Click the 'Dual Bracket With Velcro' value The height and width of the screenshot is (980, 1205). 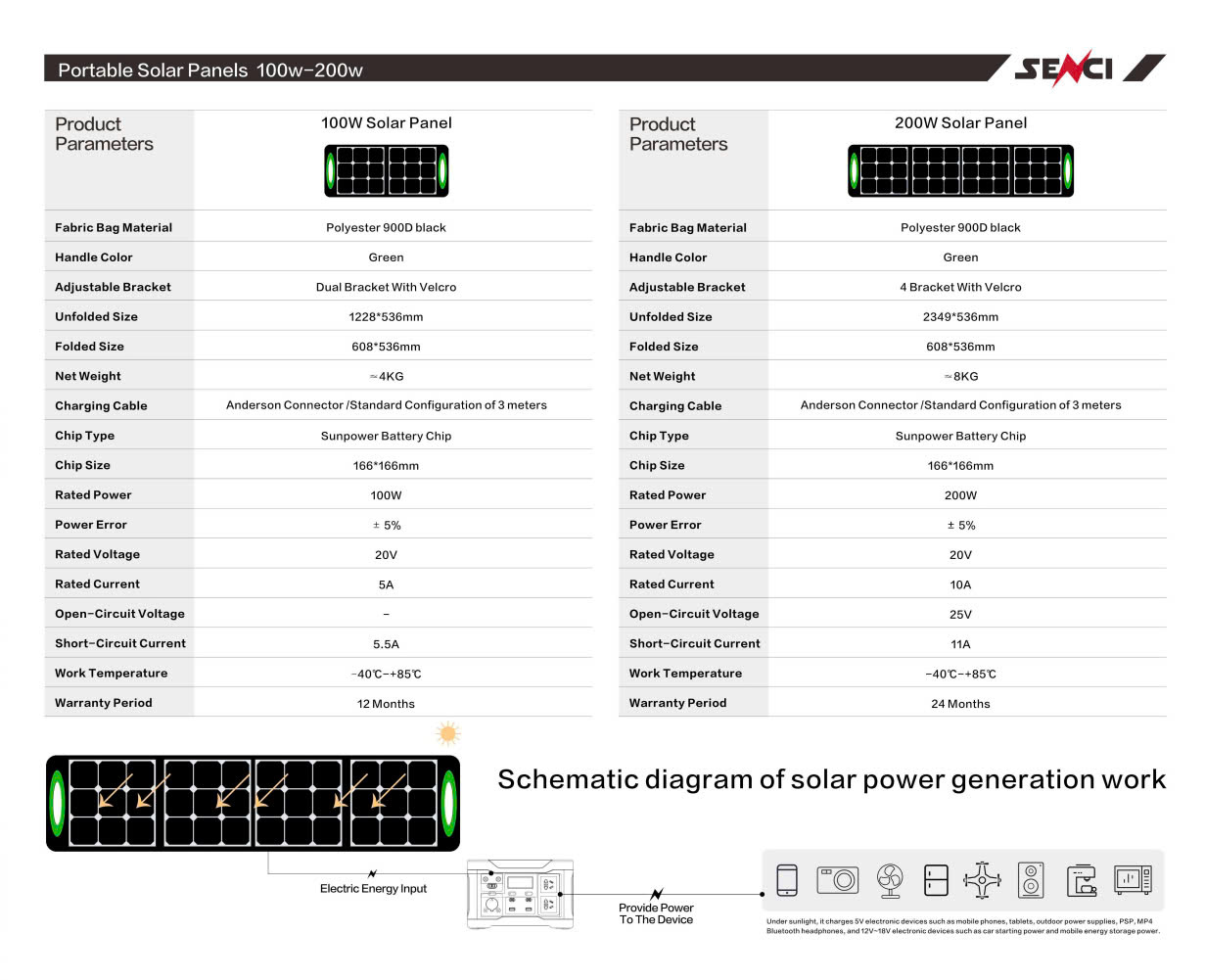tap(386, 287)
